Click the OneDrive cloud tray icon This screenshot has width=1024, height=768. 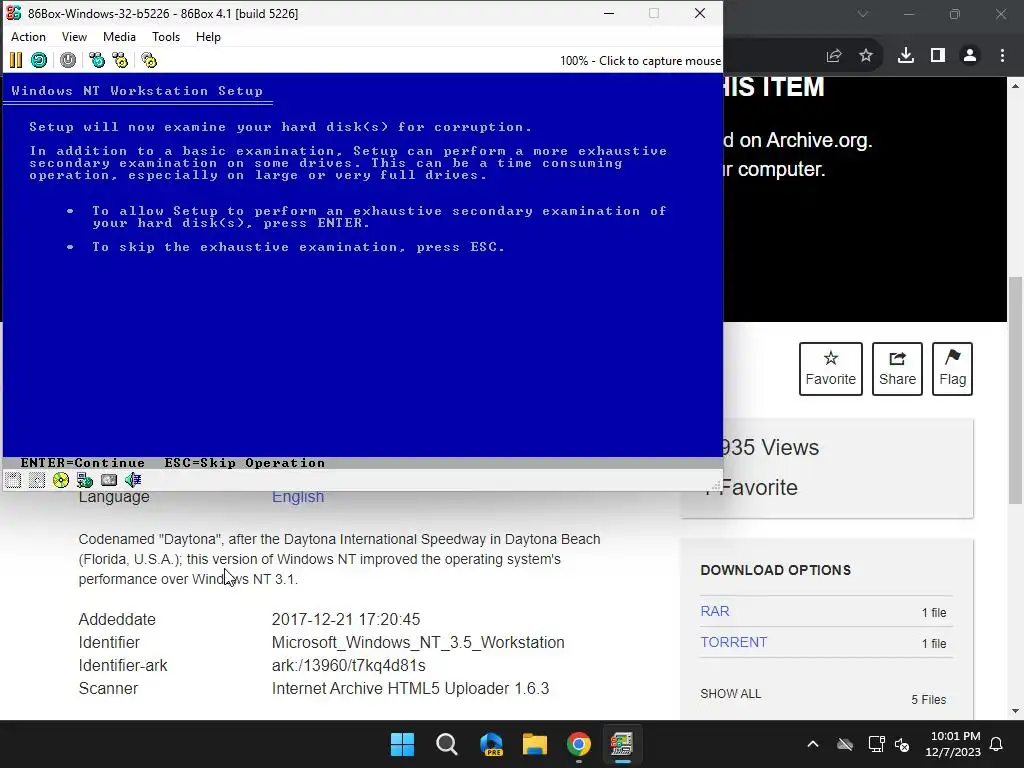tap(845, 744)
